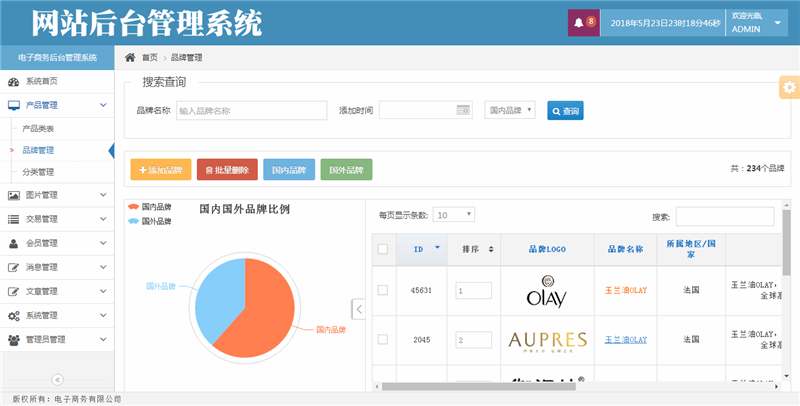800x406 pixels.
Task: Select 品牌管理 submenu item
Action: [x=38, y=150]
